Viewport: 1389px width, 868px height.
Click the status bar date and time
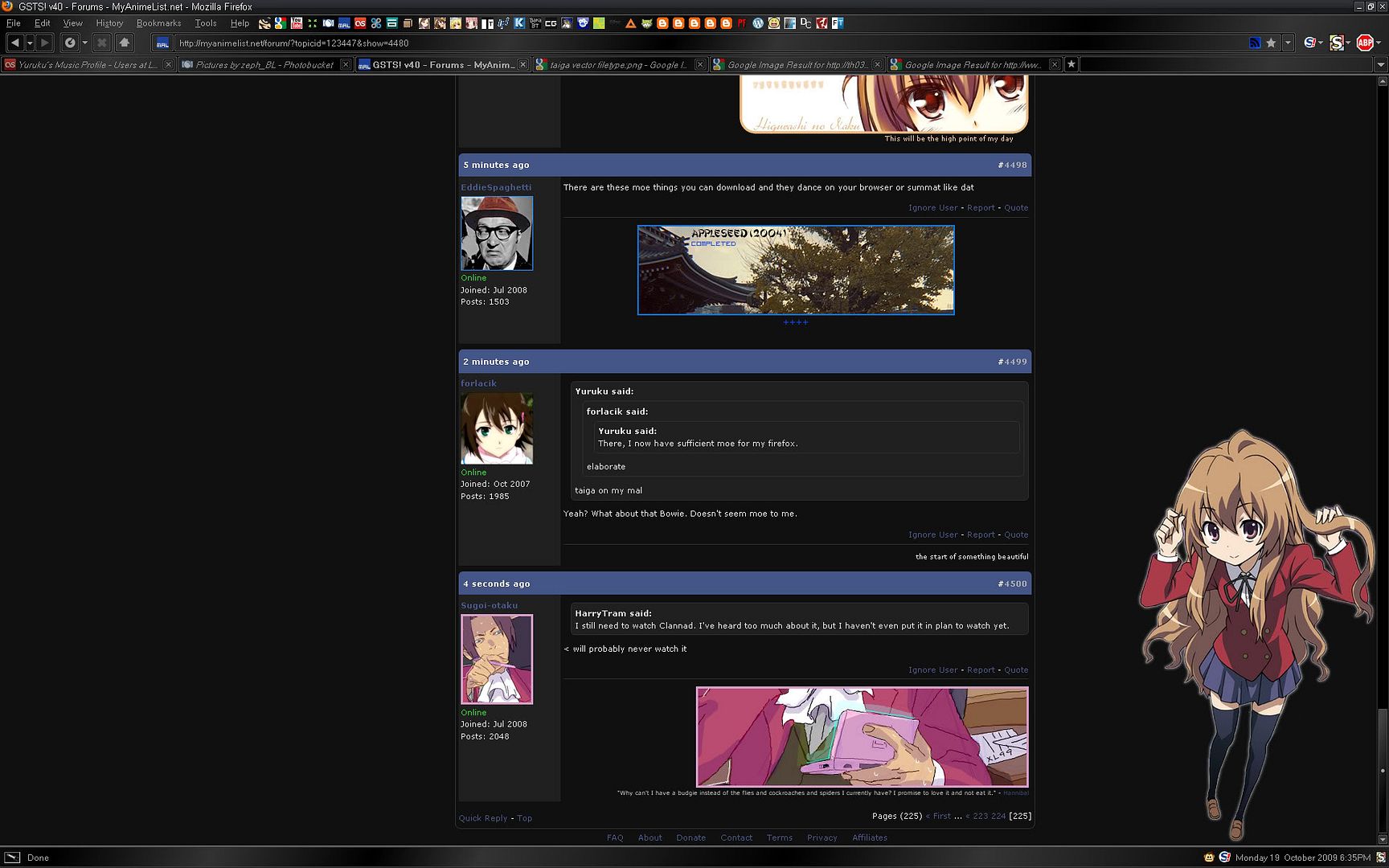click(x=1302, y=858)
